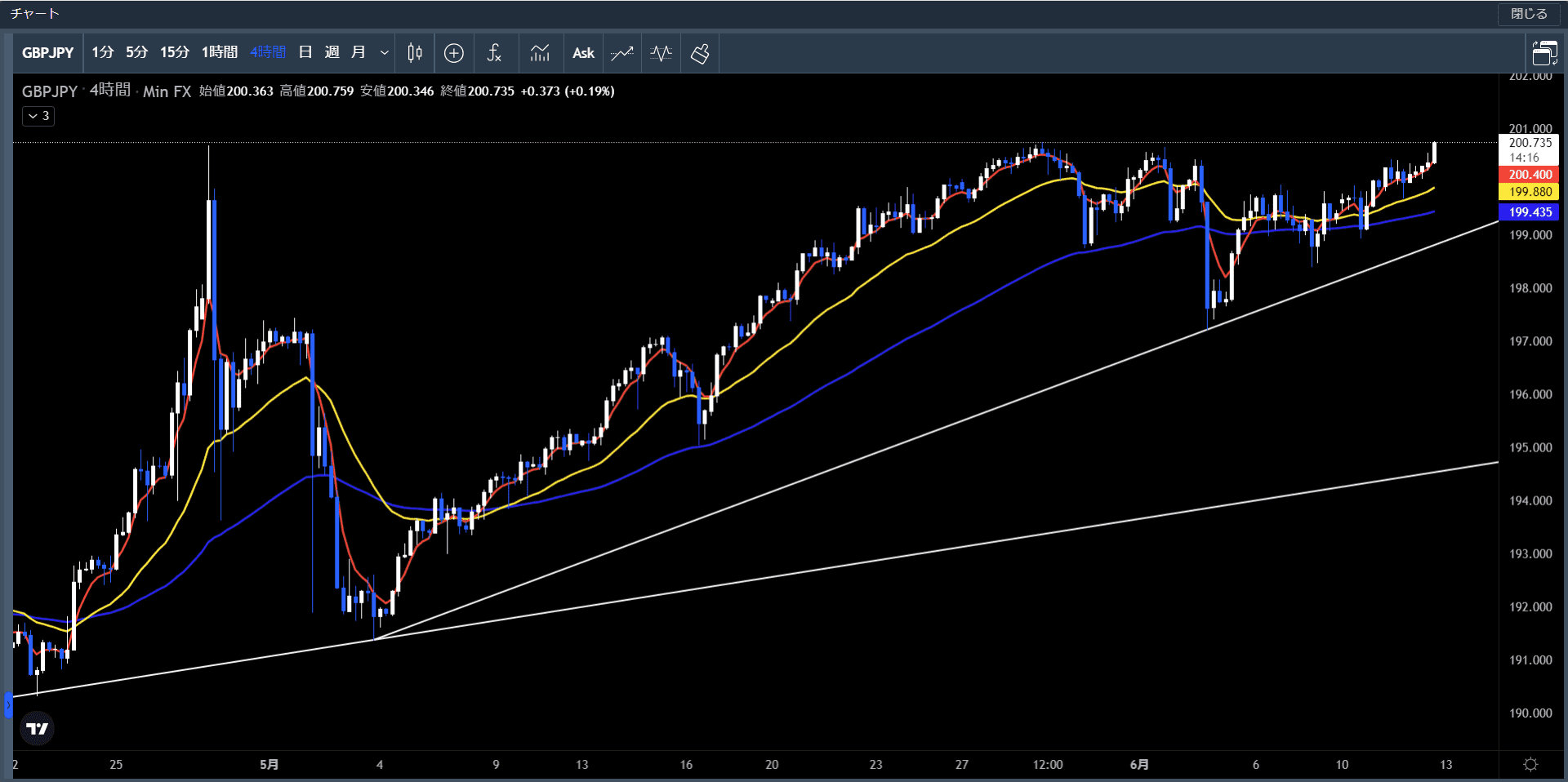
Task: Switch to the daily 日 timeframe
Action: pos(305,52)
